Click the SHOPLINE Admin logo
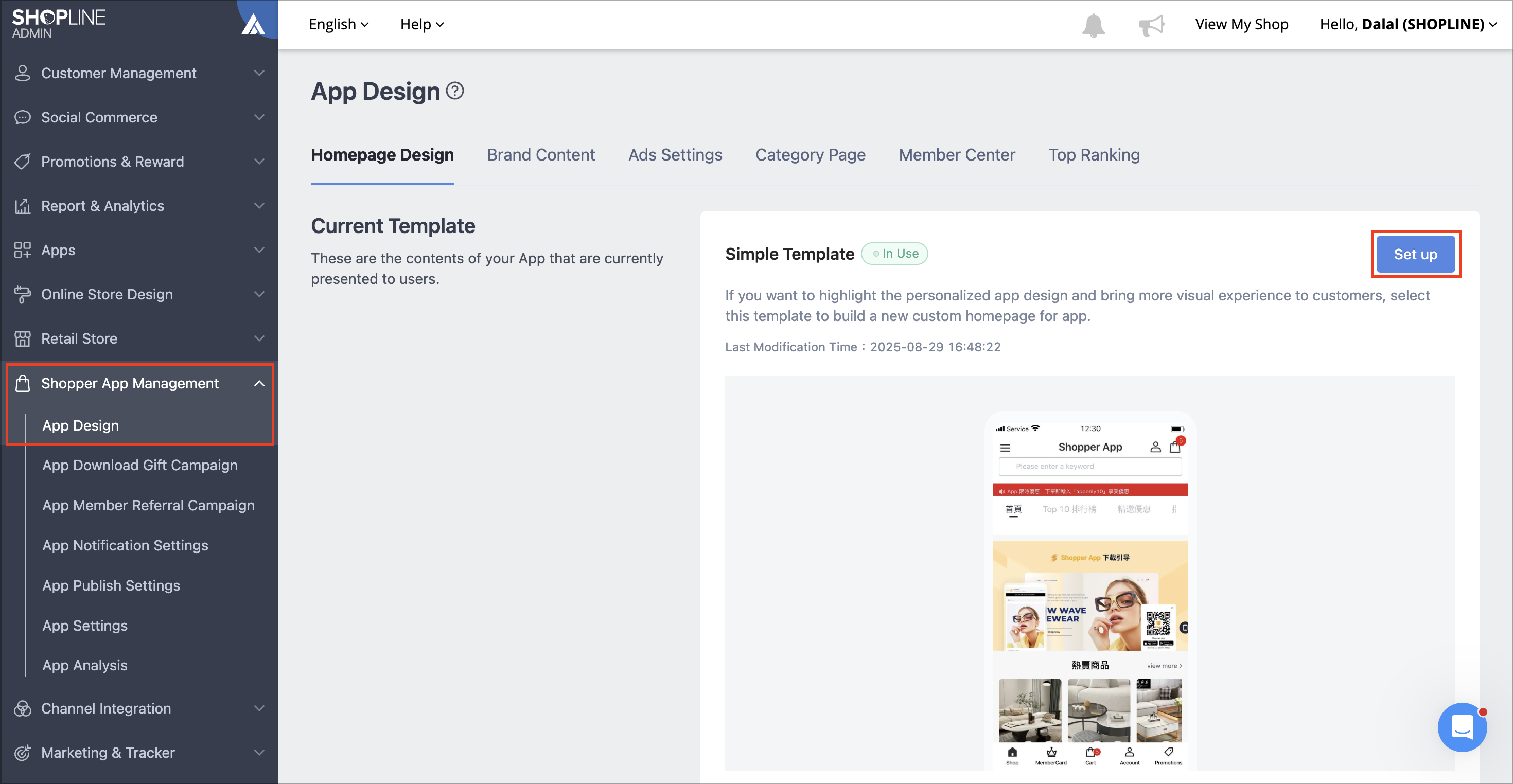This screenshot has width=1513, height=784. tap(59, 24)
